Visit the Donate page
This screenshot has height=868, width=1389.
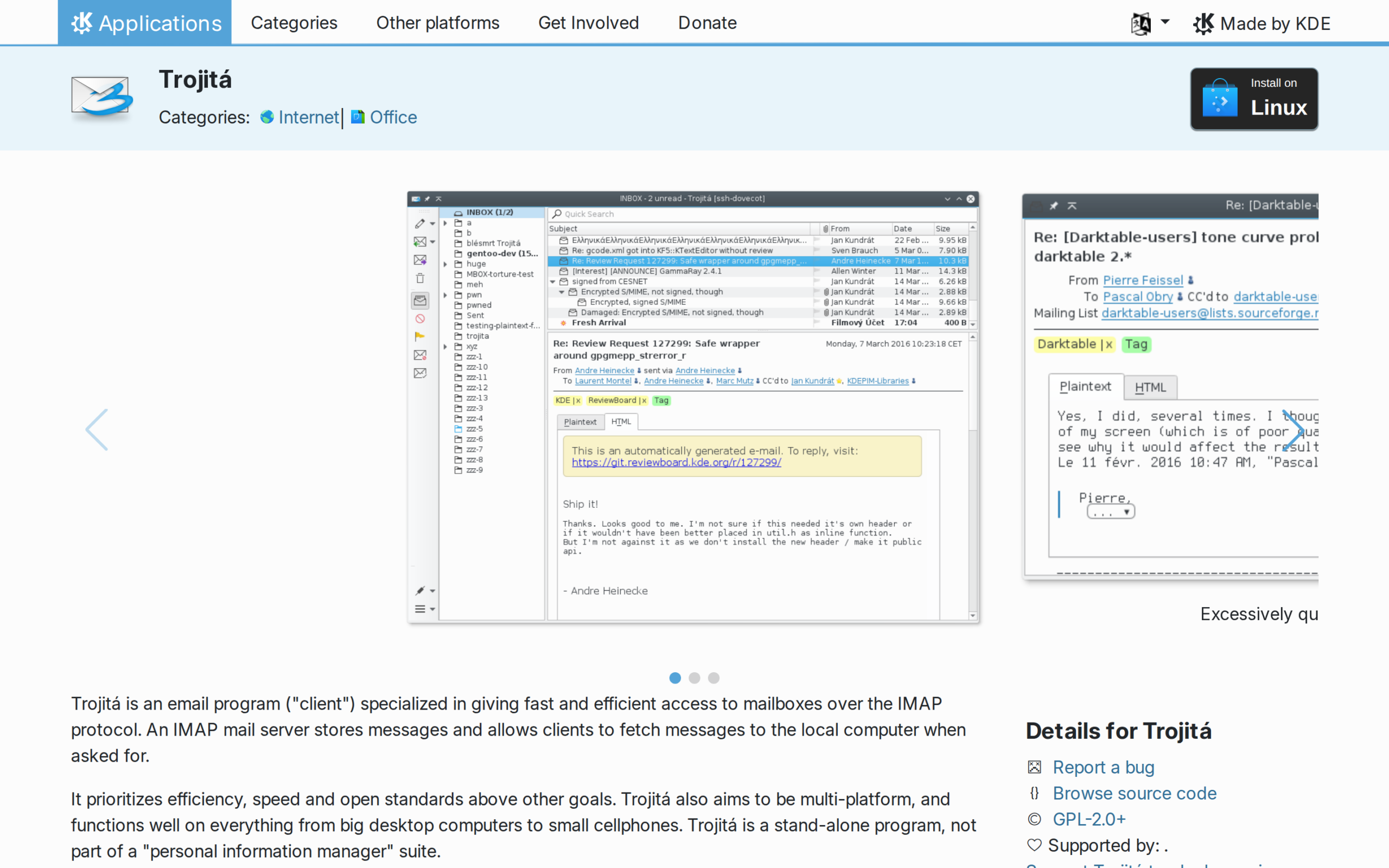707,23
